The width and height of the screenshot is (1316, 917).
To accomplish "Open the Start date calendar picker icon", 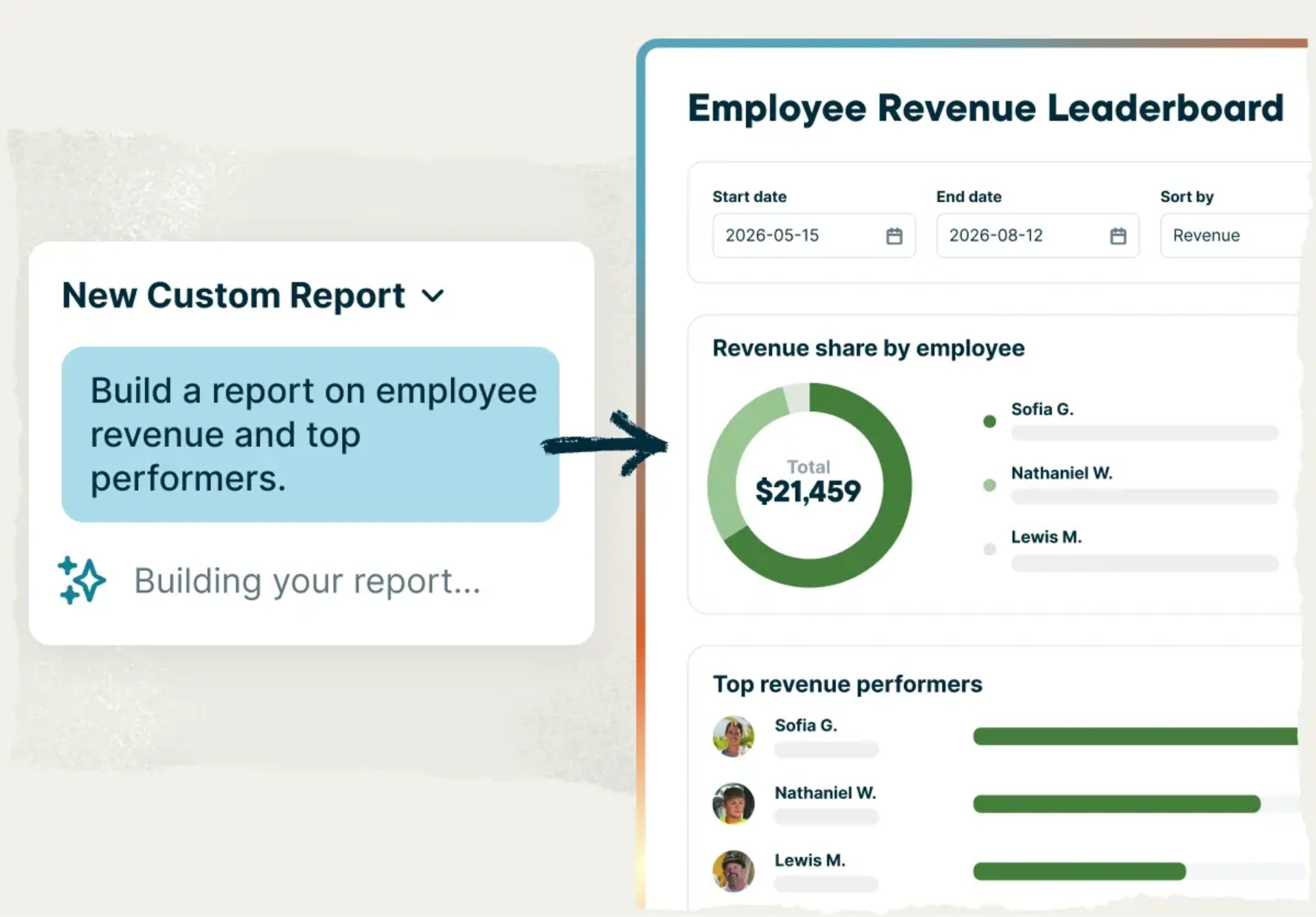I will pos(894,236).
